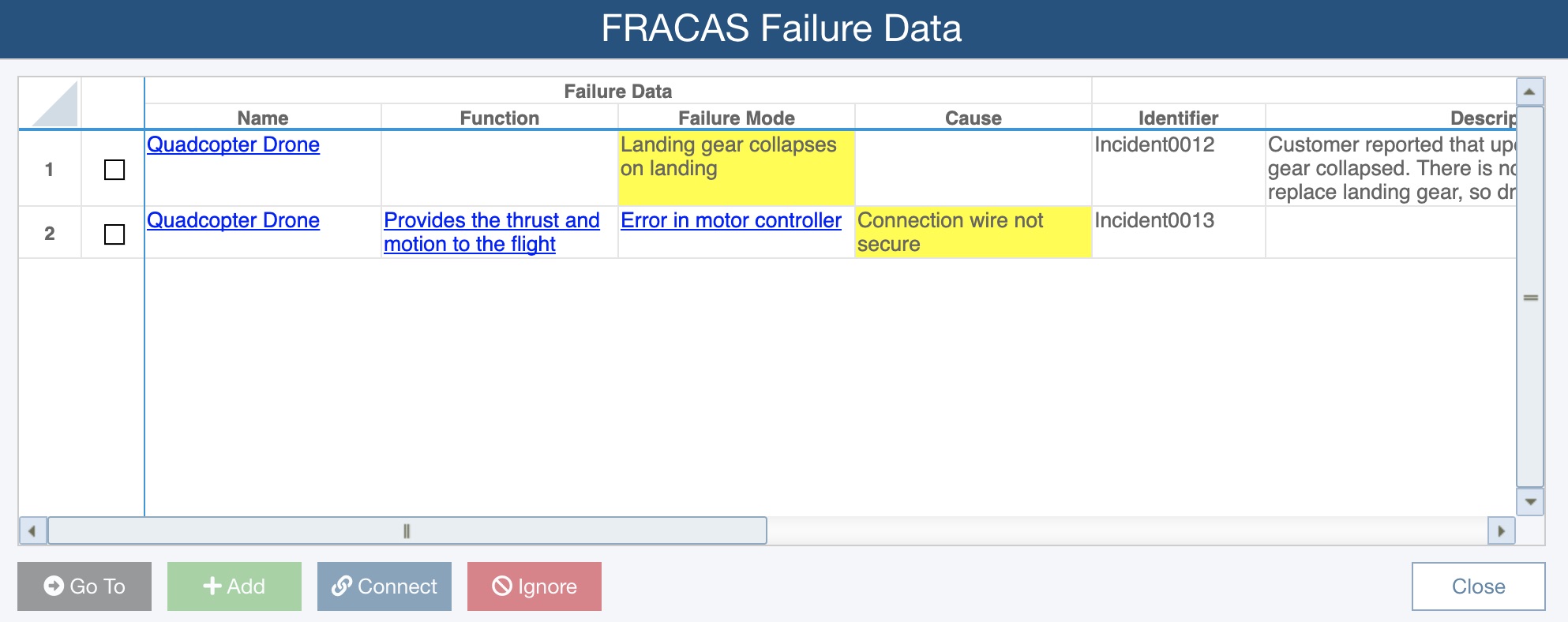Select the Failure Mode column header
The image size is (1568, 622).
(736, 118)
